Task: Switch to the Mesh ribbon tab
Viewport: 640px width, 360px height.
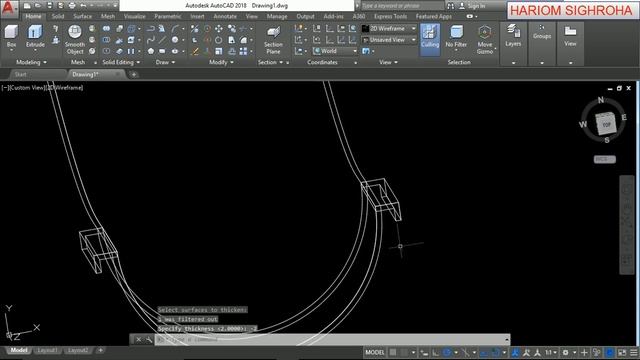Action: [x=108, y=16]
